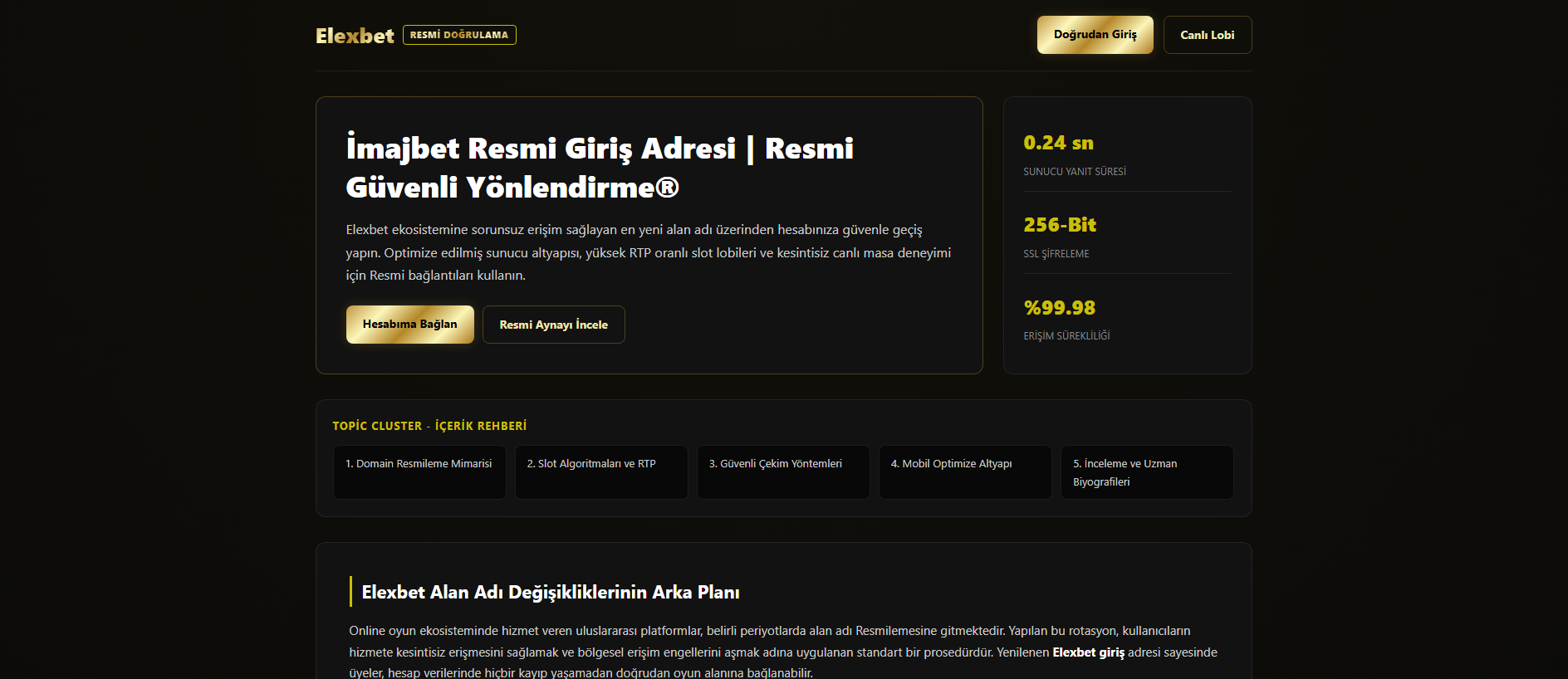Click the RESMİ DOĞRULAMA badge

tap(459, 35)
